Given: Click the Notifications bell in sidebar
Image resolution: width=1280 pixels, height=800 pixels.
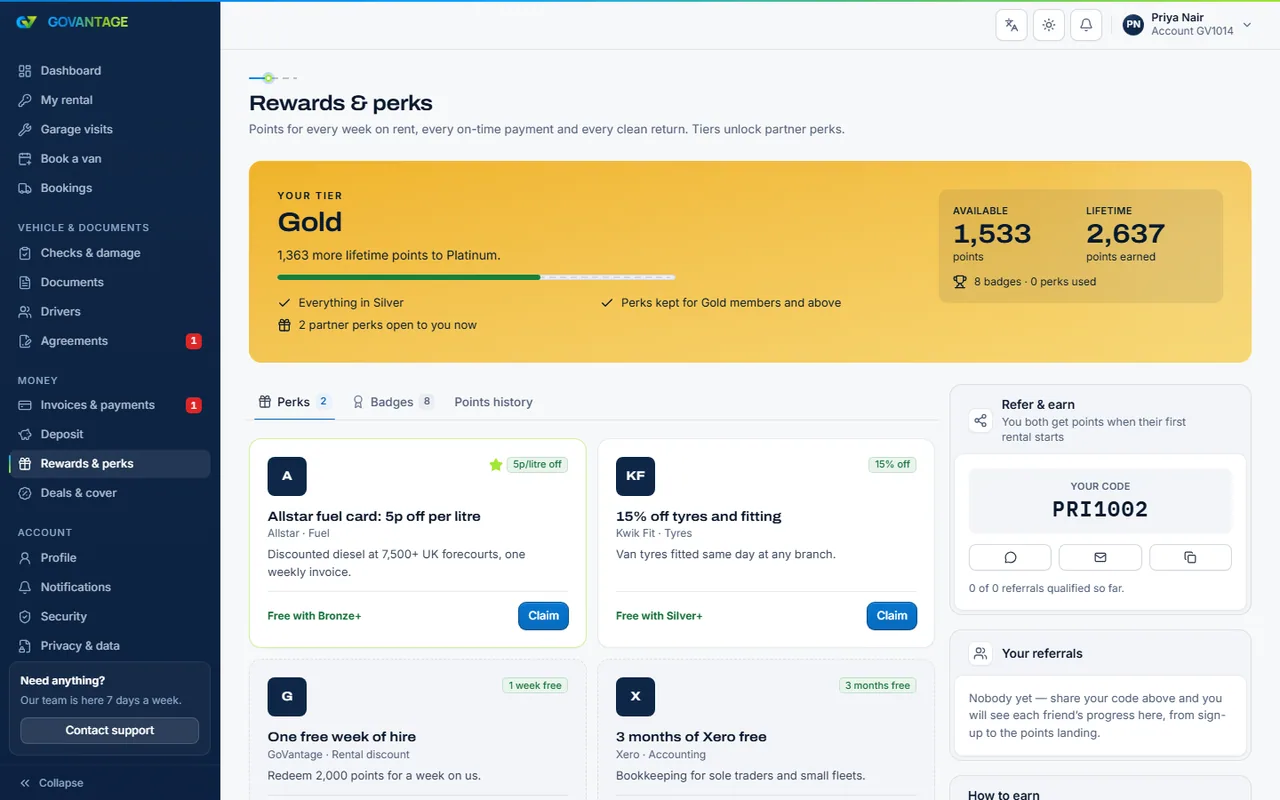Looking at the screenshot, I should click(25, 587).
